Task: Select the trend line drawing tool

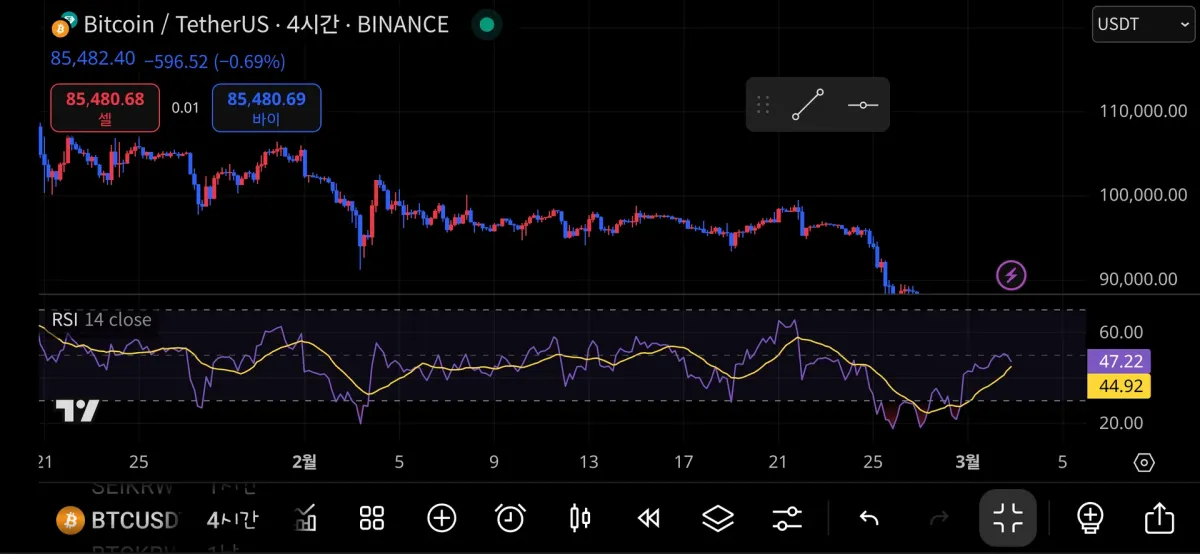Action: [808, 104]
